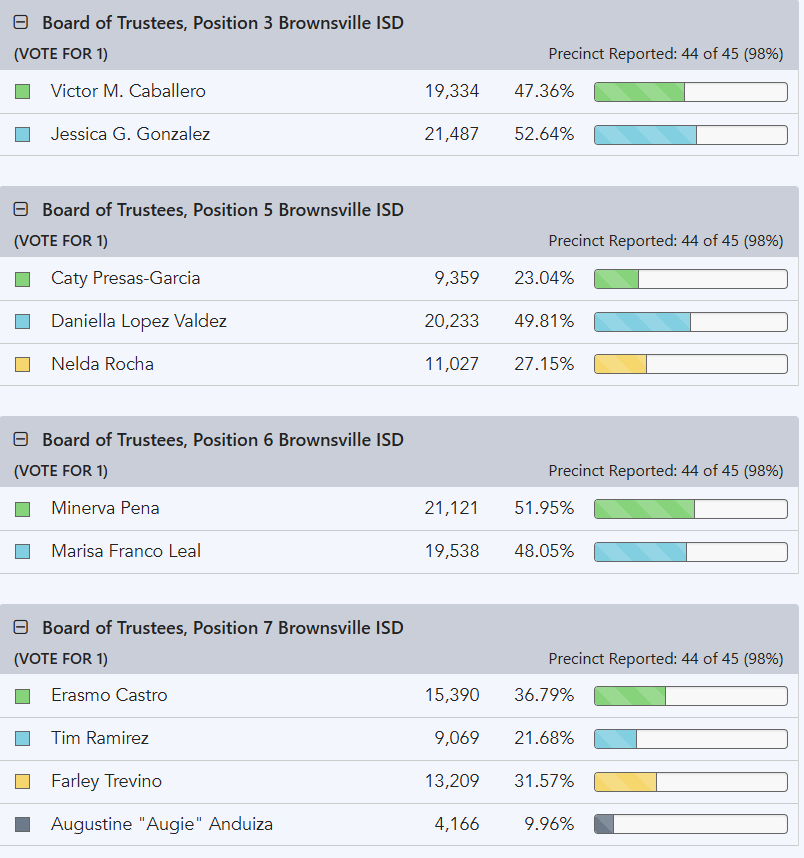Select the name Tim Ramirez
The image size is (804, 858).
[x=100, y=738]
